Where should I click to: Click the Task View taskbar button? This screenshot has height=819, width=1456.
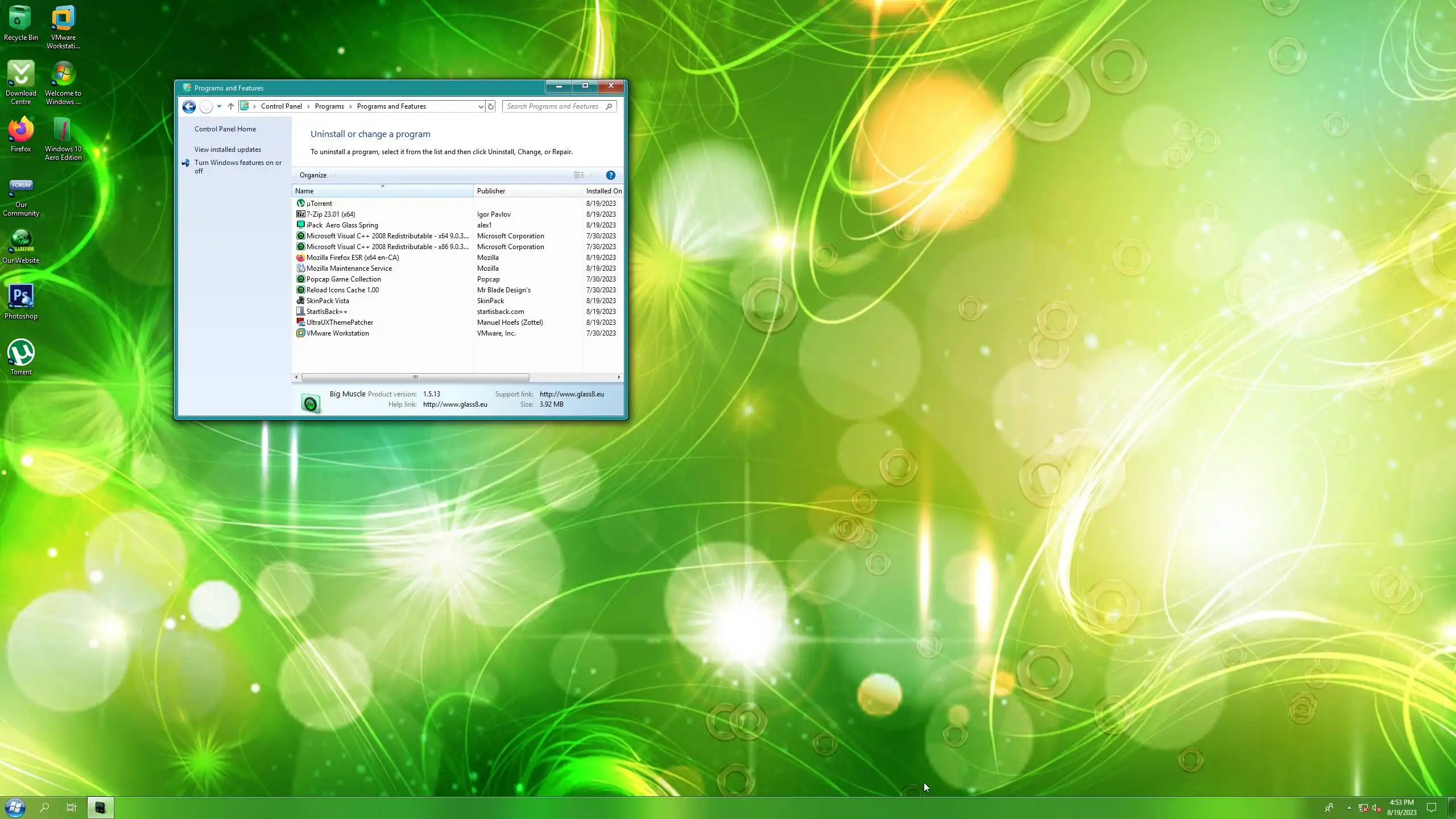point(72,807)
